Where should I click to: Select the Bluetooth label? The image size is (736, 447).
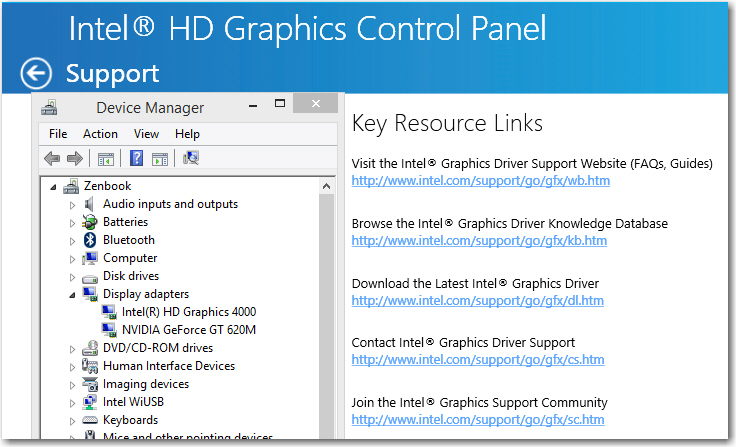(x=129, y=240)
